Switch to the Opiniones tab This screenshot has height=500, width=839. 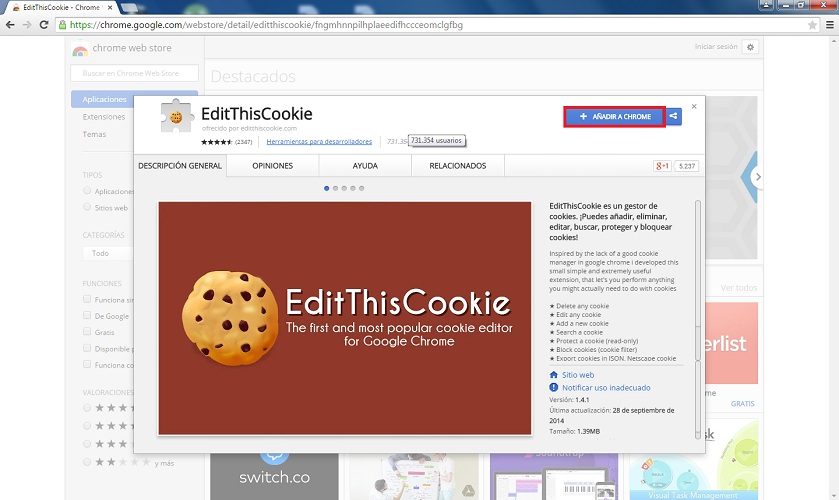pos(272,166)
